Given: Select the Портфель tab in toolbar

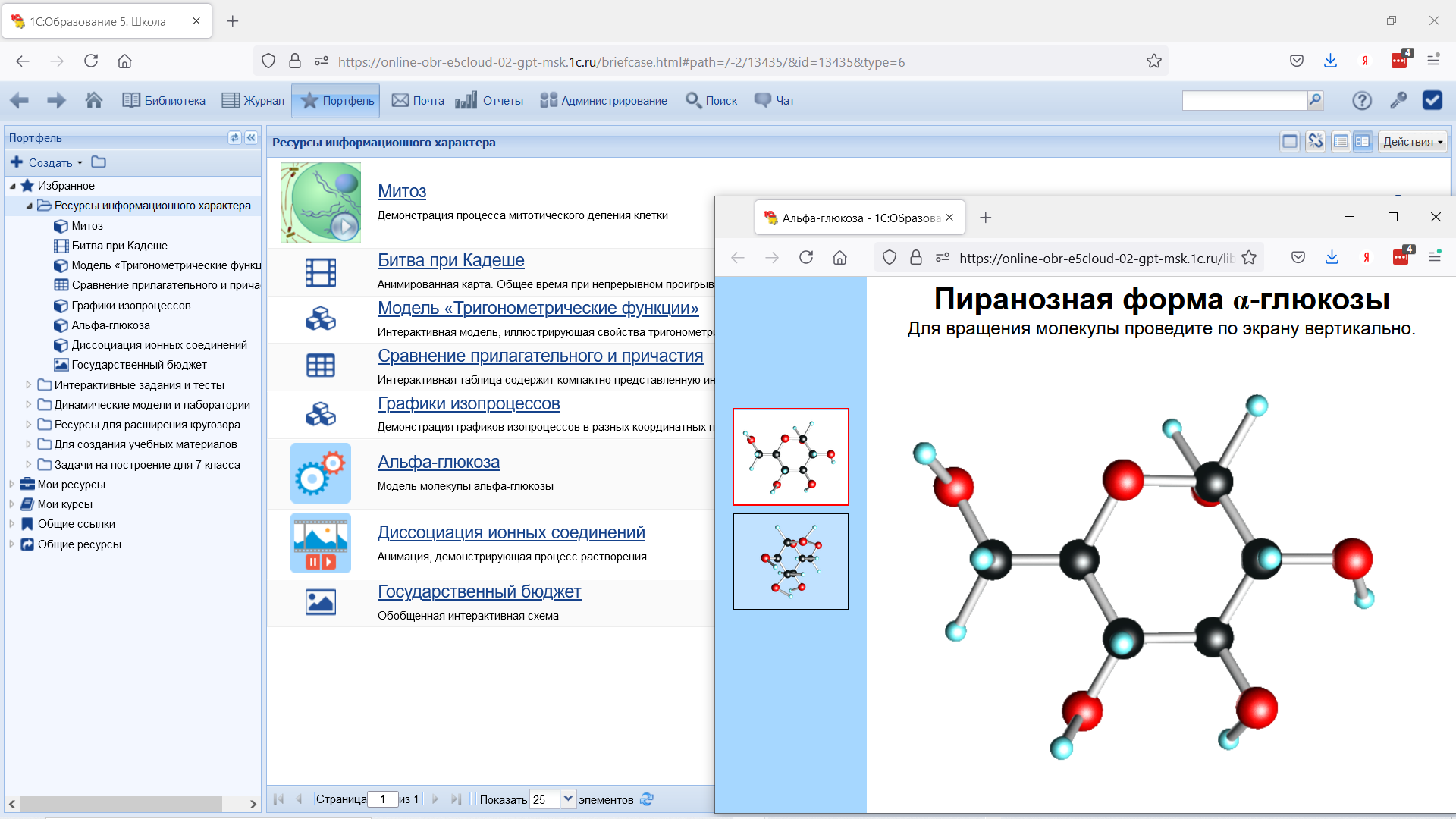Looking at the screenshot, I should coord(336,100).
